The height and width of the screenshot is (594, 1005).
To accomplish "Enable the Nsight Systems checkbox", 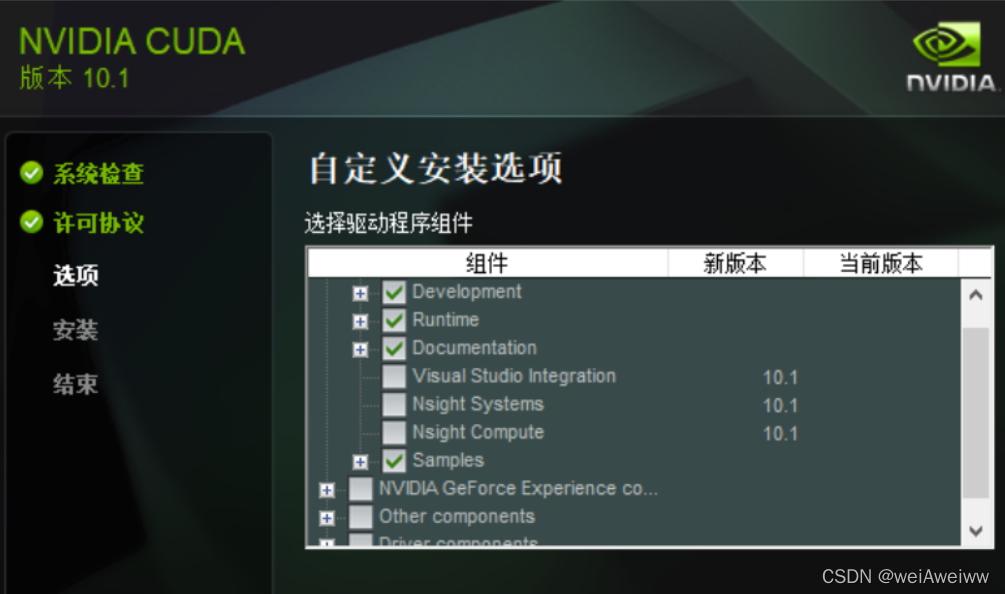I will (x=394, y=405).
